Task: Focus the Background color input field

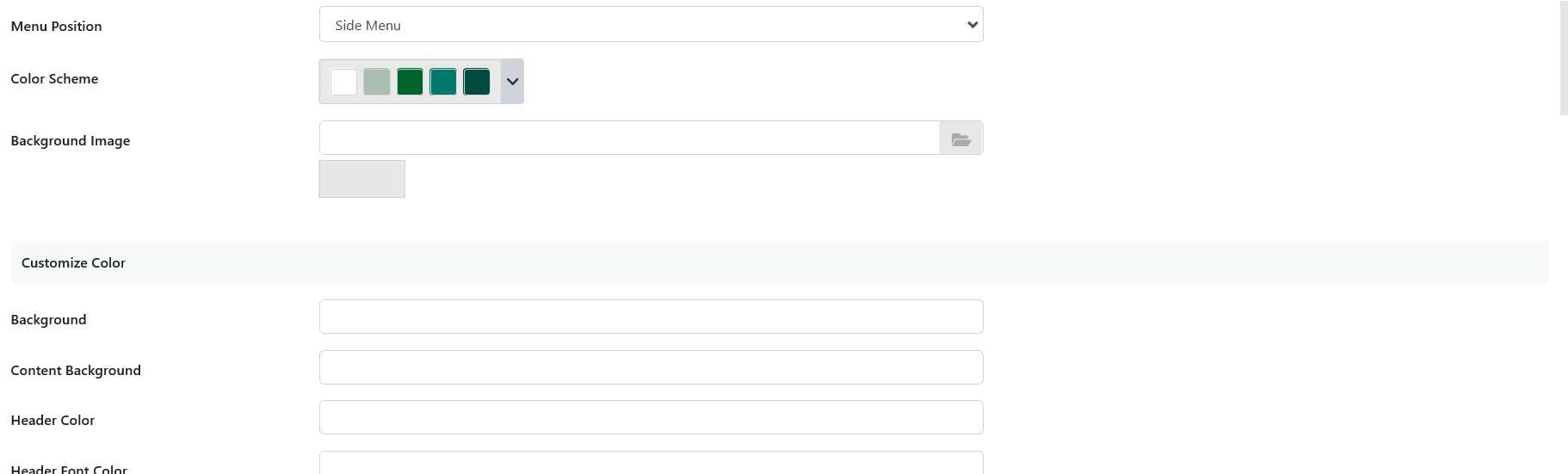Action: tap(651, 317)
